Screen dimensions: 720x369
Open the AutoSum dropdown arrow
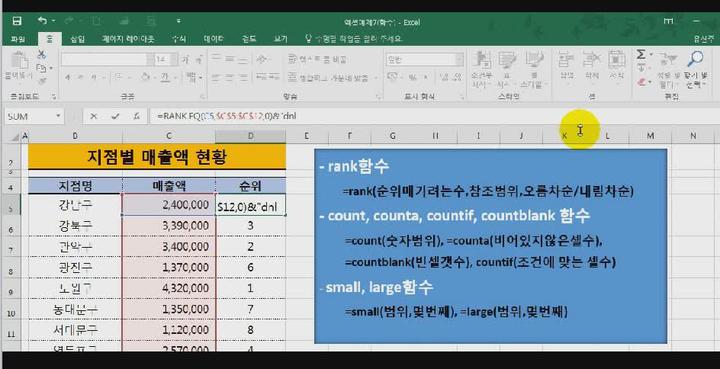(x=651, y=55)
